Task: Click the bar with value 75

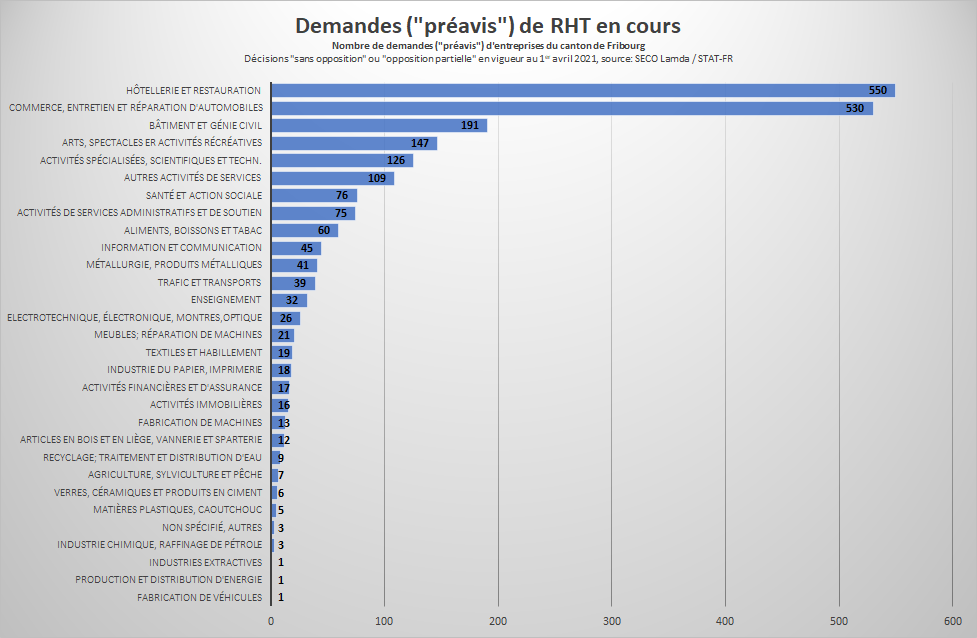Action: coord(312,213)
